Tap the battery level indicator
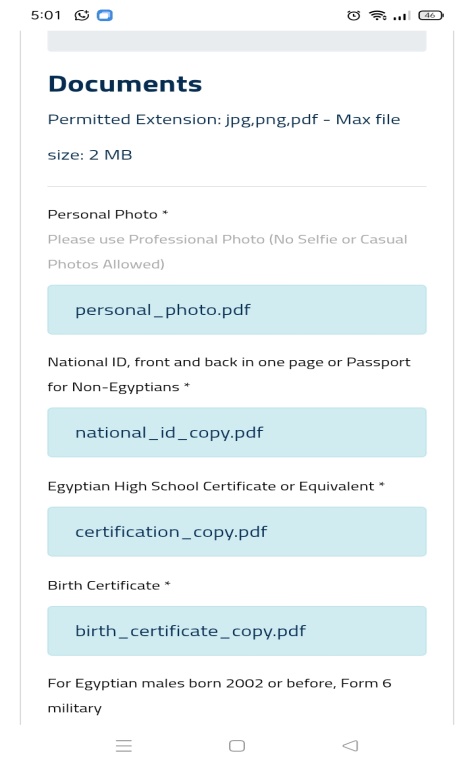Viewport: 474px width, 767px height. [430, 16]
